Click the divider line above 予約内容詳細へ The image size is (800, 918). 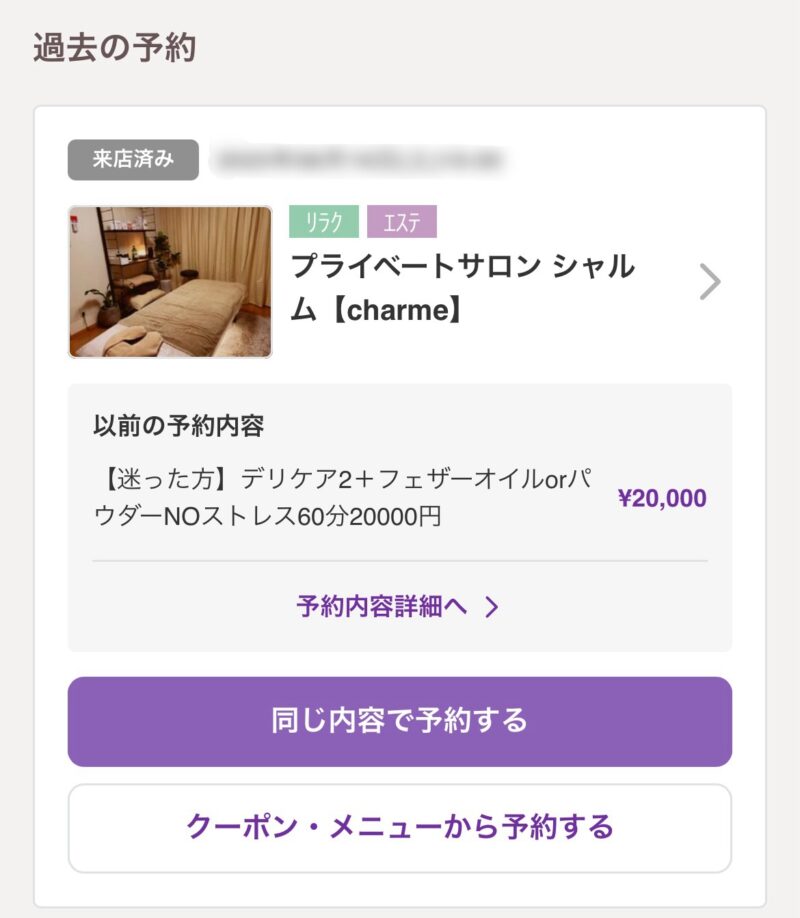(400, 561)
